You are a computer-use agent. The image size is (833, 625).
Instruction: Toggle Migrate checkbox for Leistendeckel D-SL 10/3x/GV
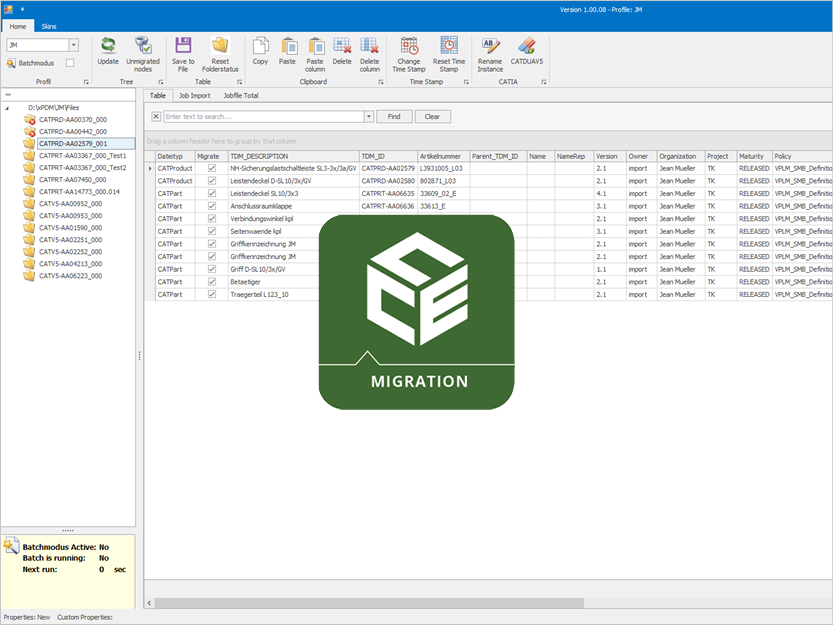(x=212, y=181)
